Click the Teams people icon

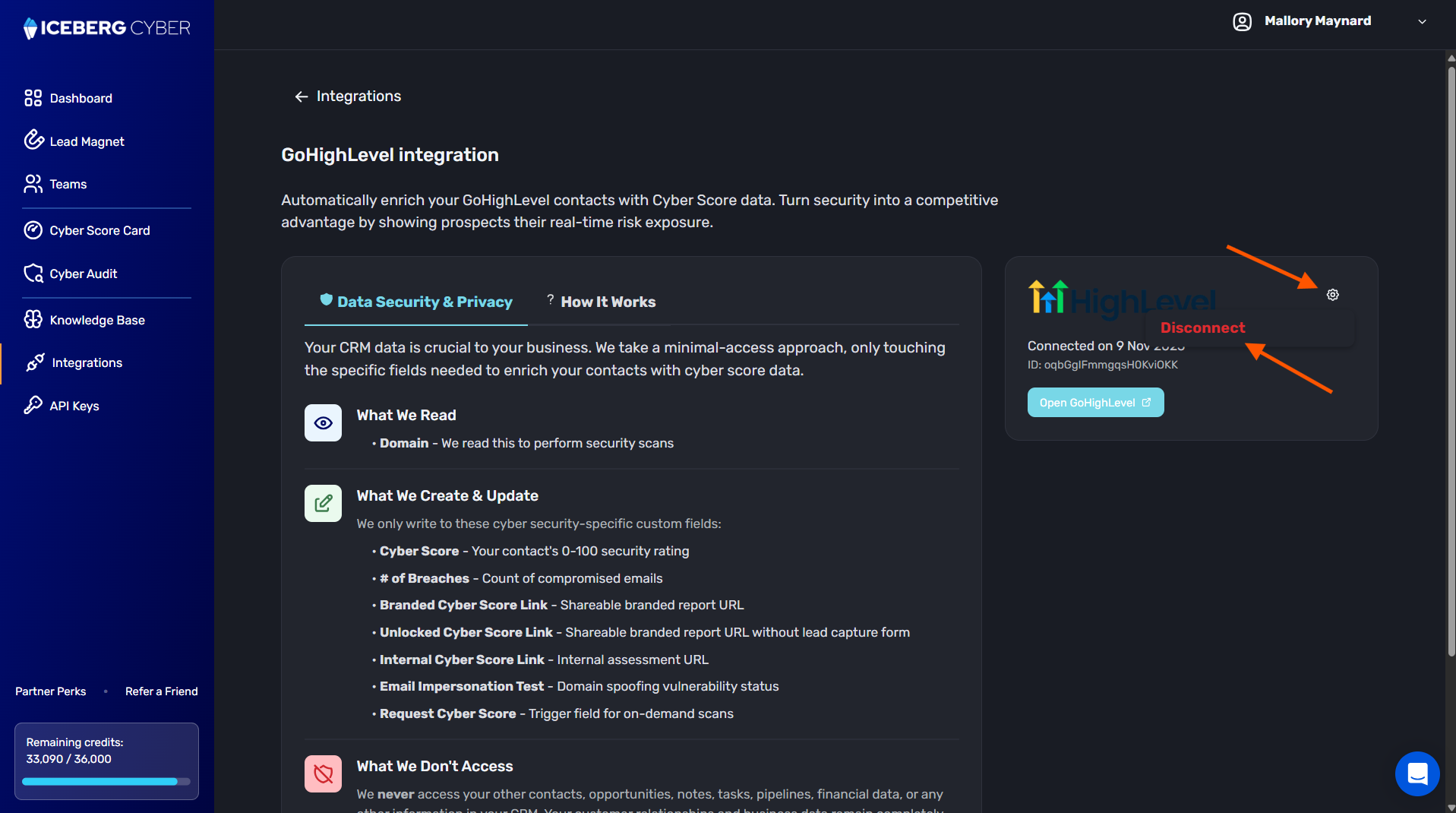(33, 184)
